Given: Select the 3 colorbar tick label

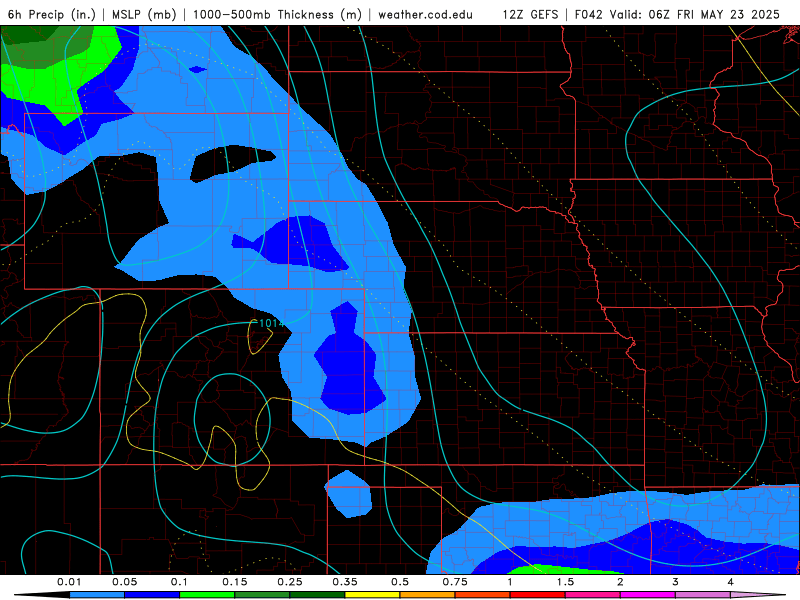Looking at the screenshot, I should tap(676, 582).
